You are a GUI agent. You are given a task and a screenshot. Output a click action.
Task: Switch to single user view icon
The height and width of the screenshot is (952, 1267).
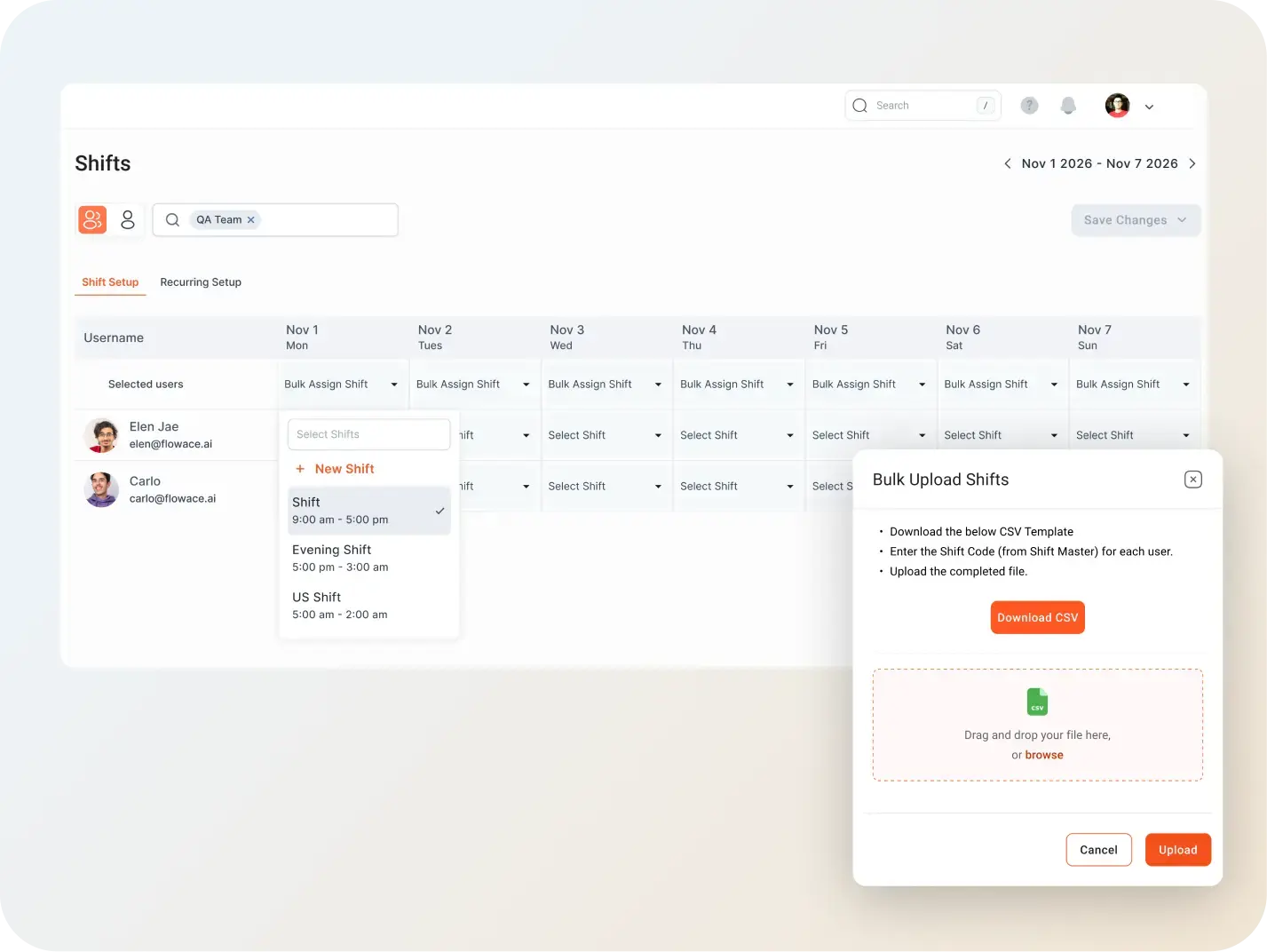[128, 219]
